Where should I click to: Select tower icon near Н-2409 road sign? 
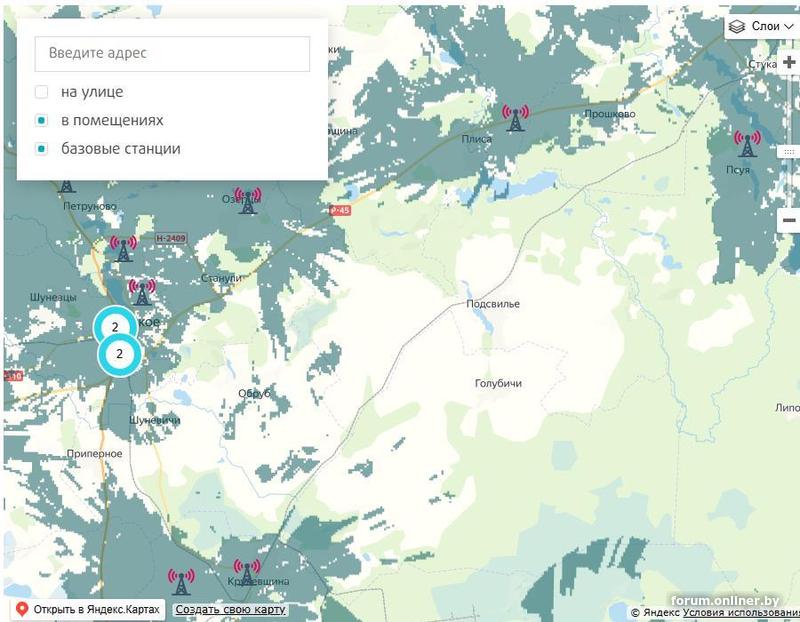coord(123,248)
